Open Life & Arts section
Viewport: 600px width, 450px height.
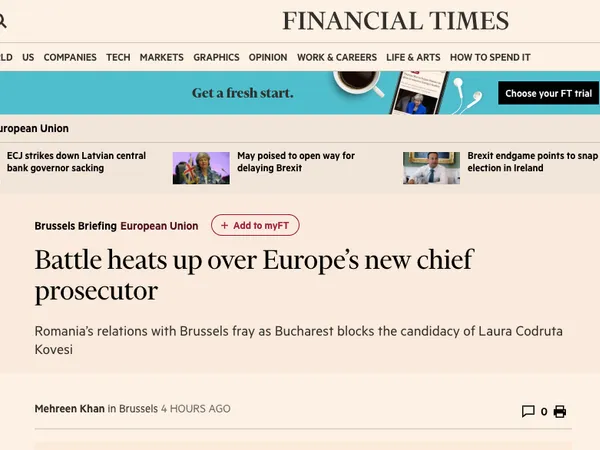[x=413, y=58]
